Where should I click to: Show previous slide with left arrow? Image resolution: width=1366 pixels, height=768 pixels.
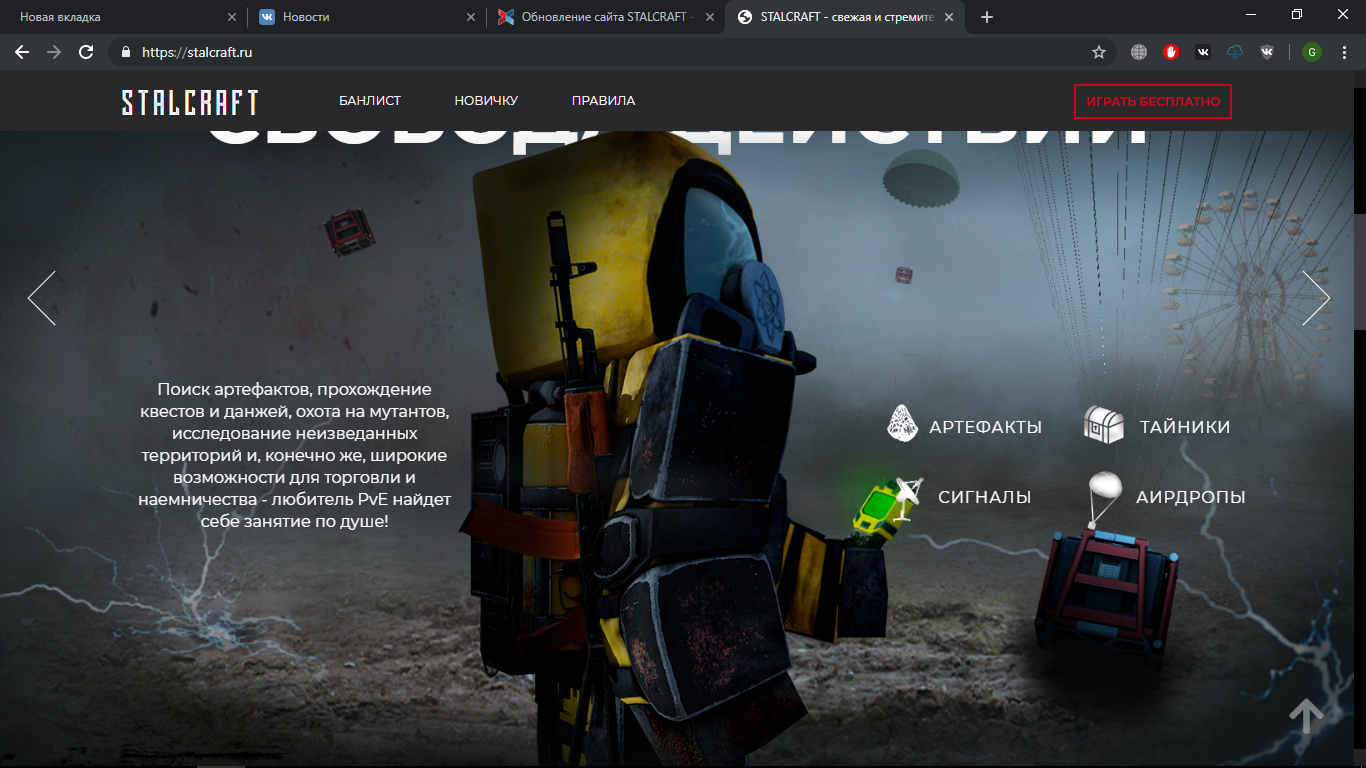(42, 298)
